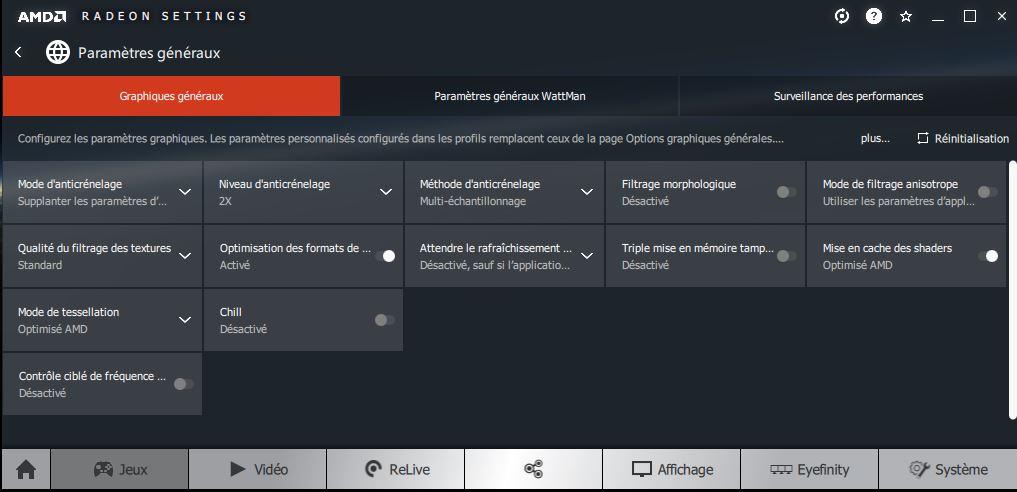Open Surveillance des performances tab
Image resolution: width=1017 pixels, height=492 pixels.
pos(848,96)
